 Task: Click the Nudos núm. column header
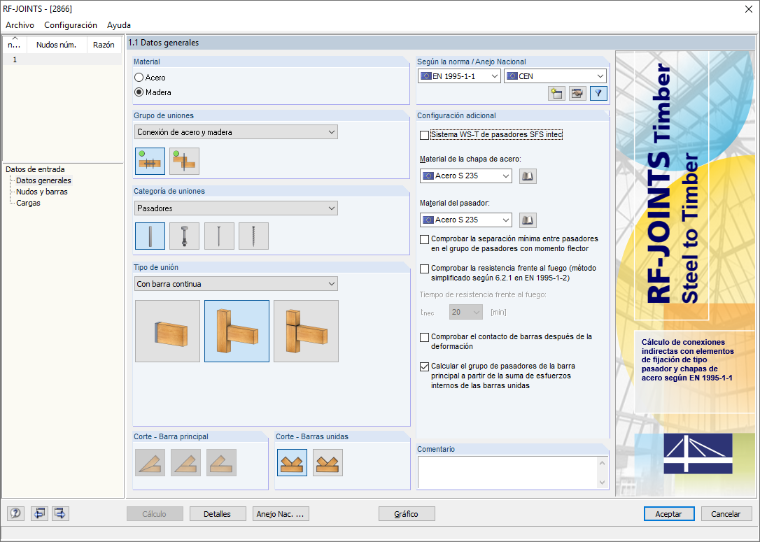[56, 45]
